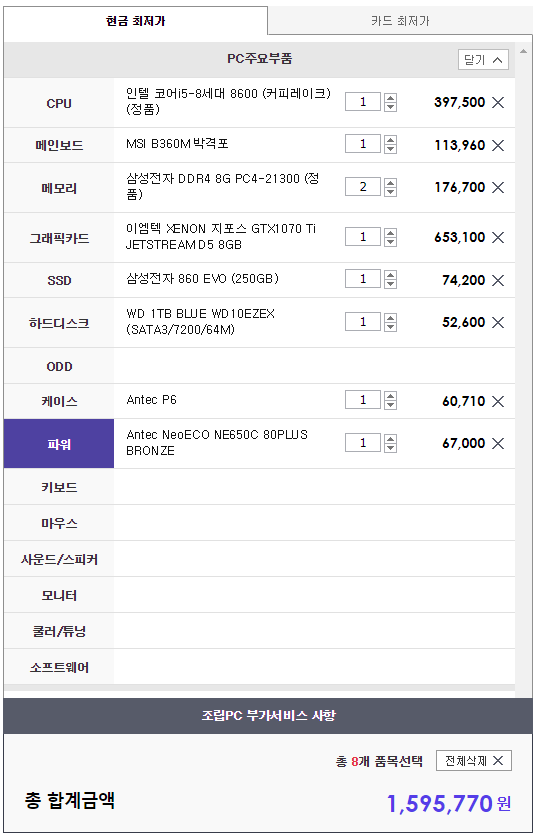Switch to the 카드 최저가 tab
540x835 pixels.
400,21
